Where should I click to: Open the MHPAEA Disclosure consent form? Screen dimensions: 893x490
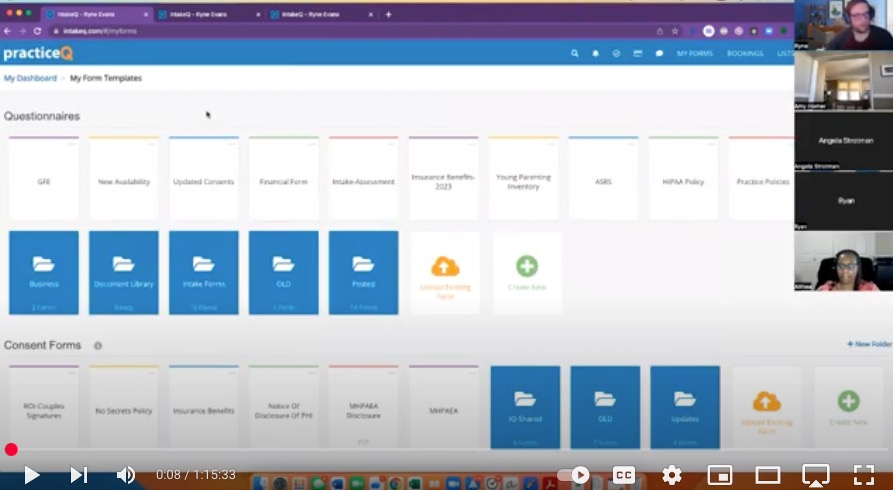[x=363, y=407]
